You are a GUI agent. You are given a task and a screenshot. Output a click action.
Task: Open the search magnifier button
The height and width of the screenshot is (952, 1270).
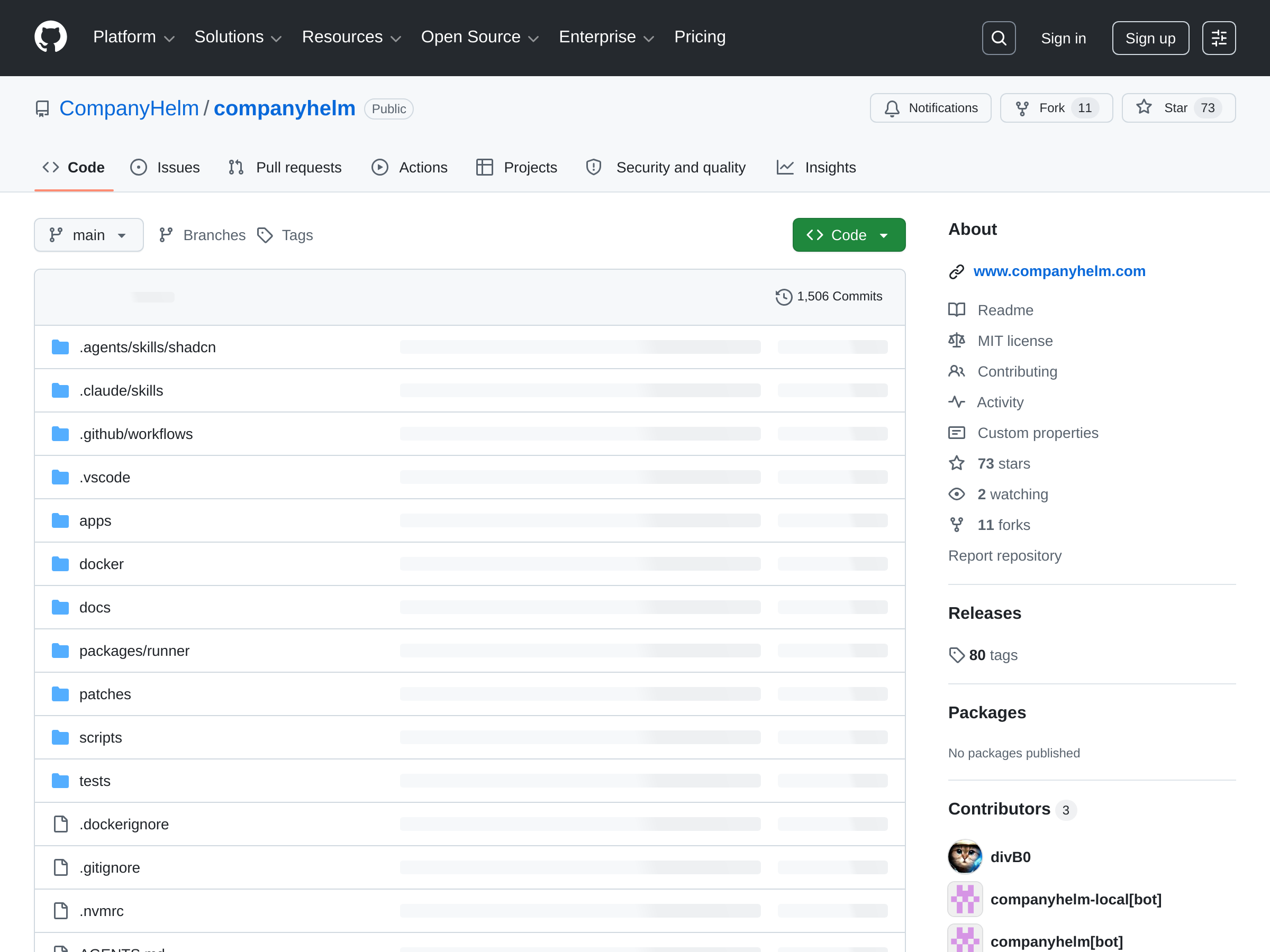pyautogui.click(x=999, y=38)
